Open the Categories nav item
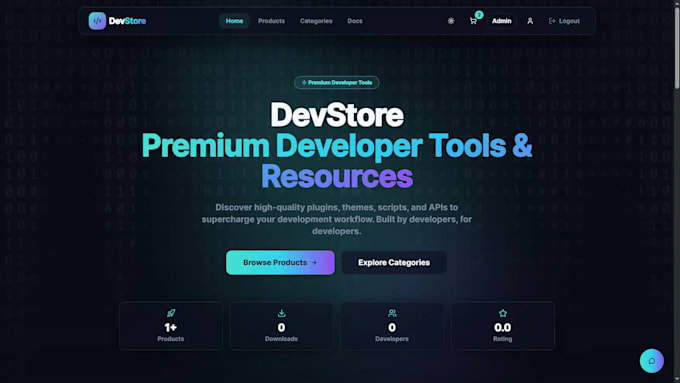The image size is (680, 383). (316, 21)
